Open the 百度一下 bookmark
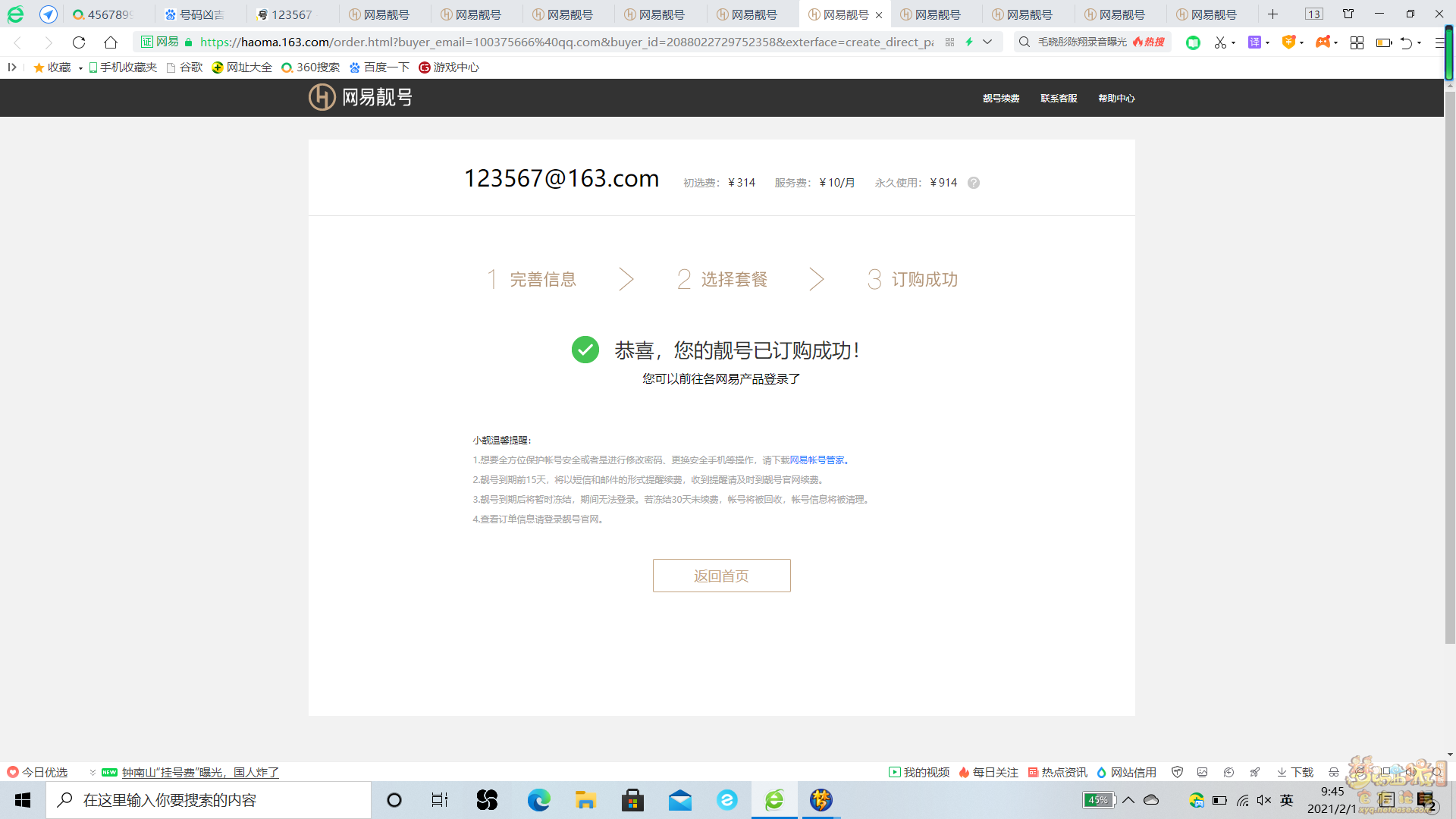1456x819 pixels. point(379,67)
